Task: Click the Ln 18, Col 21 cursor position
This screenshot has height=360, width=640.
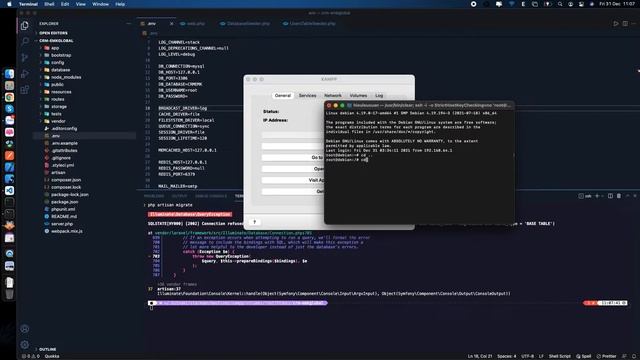Action: point(480,356)
